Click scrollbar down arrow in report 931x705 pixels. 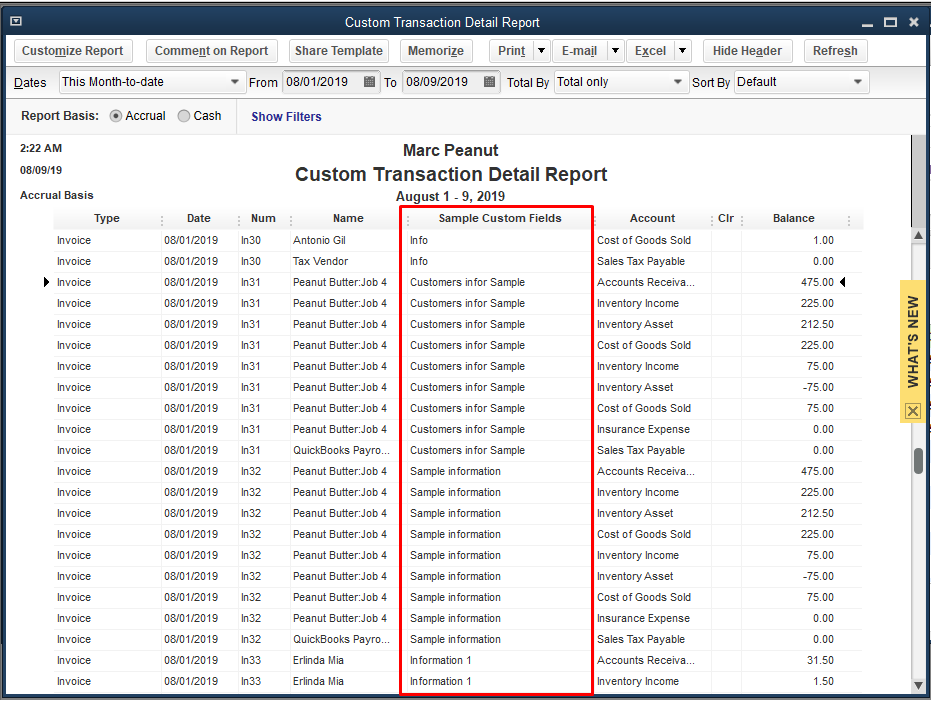(x=919, y=685)
